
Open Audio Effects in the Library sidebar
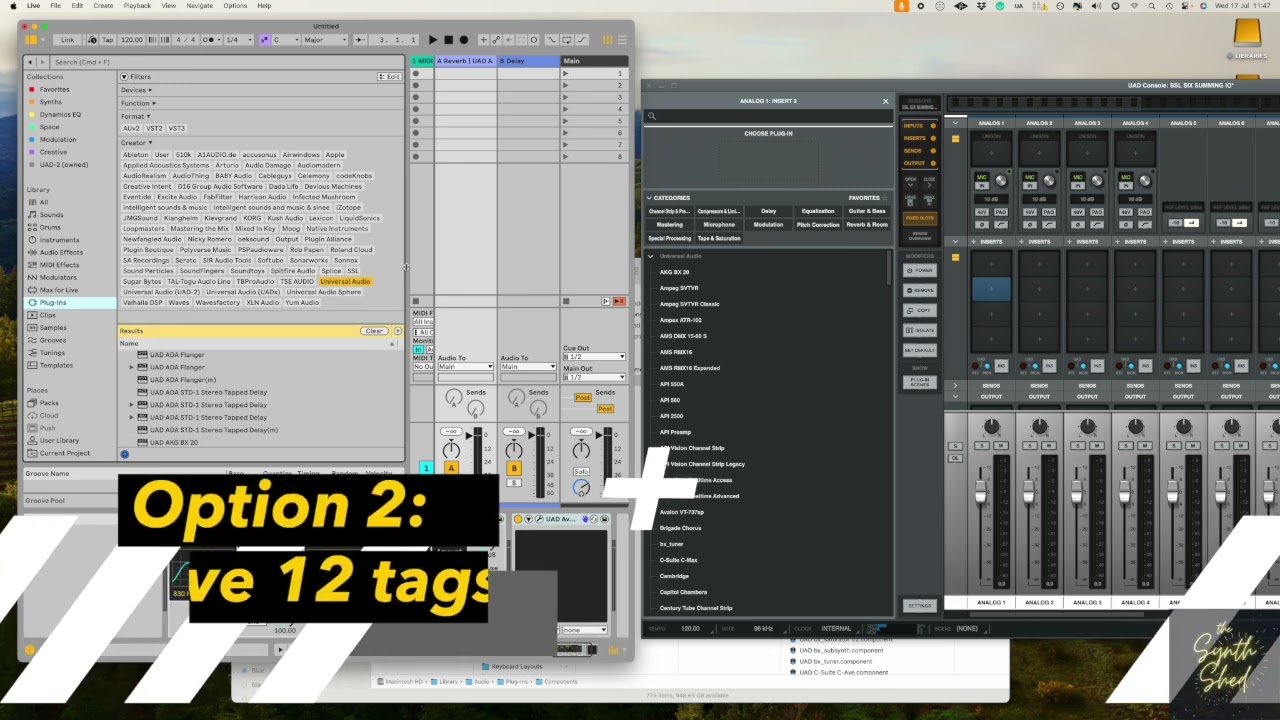tap(61, 252)
